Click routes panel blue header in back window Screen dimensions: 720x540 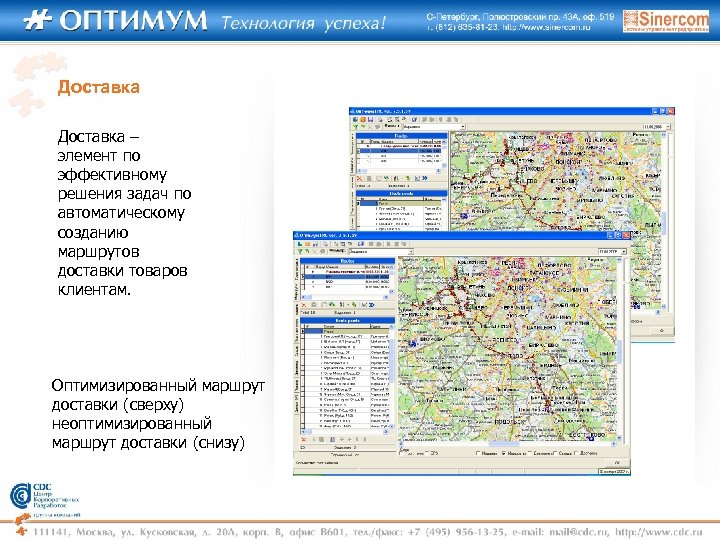pyautogui.click(x=401, y=136)
